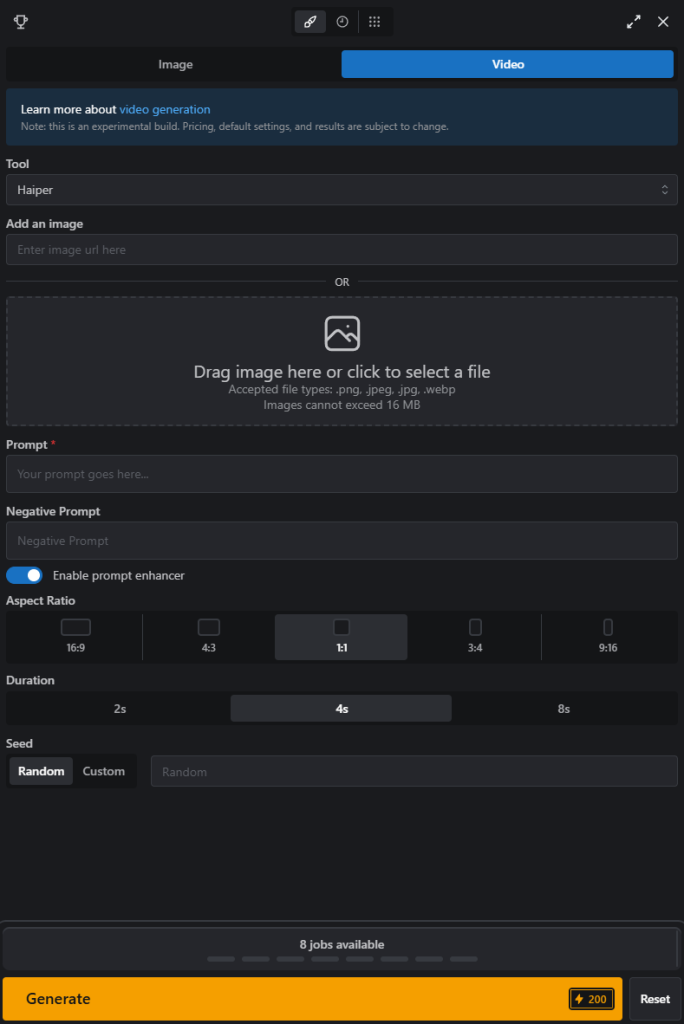The image size is (684, 1024).
Task: Select the Random seed option
Action: pos(40,770)
